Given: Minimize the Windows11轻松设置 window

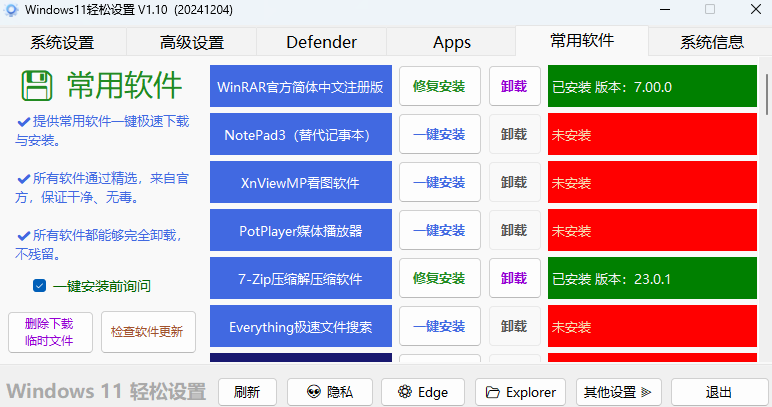Looking at the screenshot, I should pyautogui.click(x=665, y=9).
